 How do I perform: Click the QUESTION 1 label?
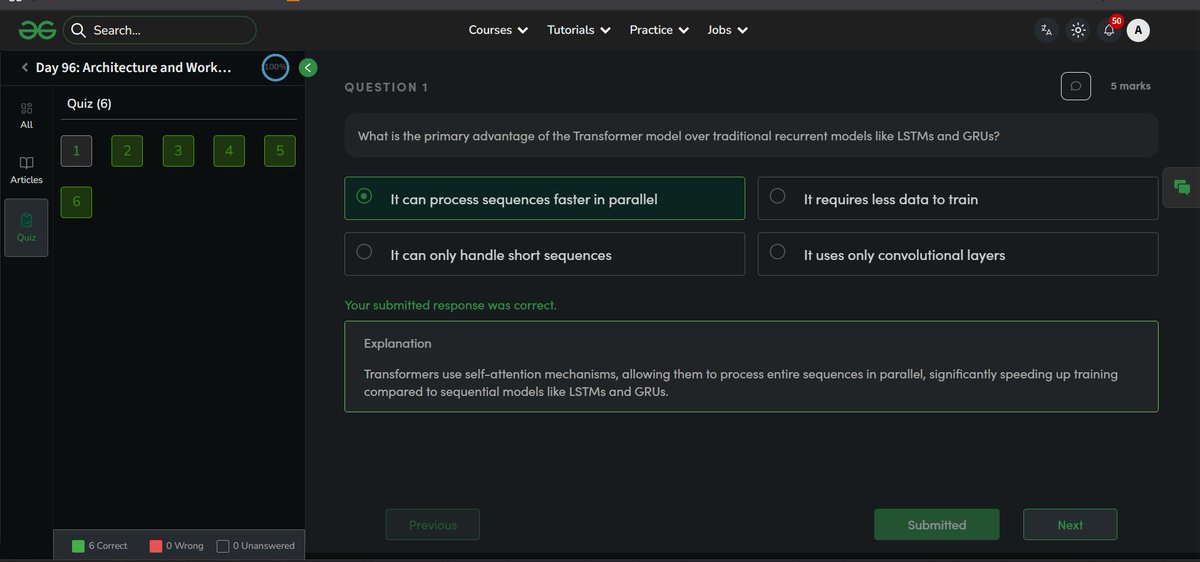click(x=386, y=87)
